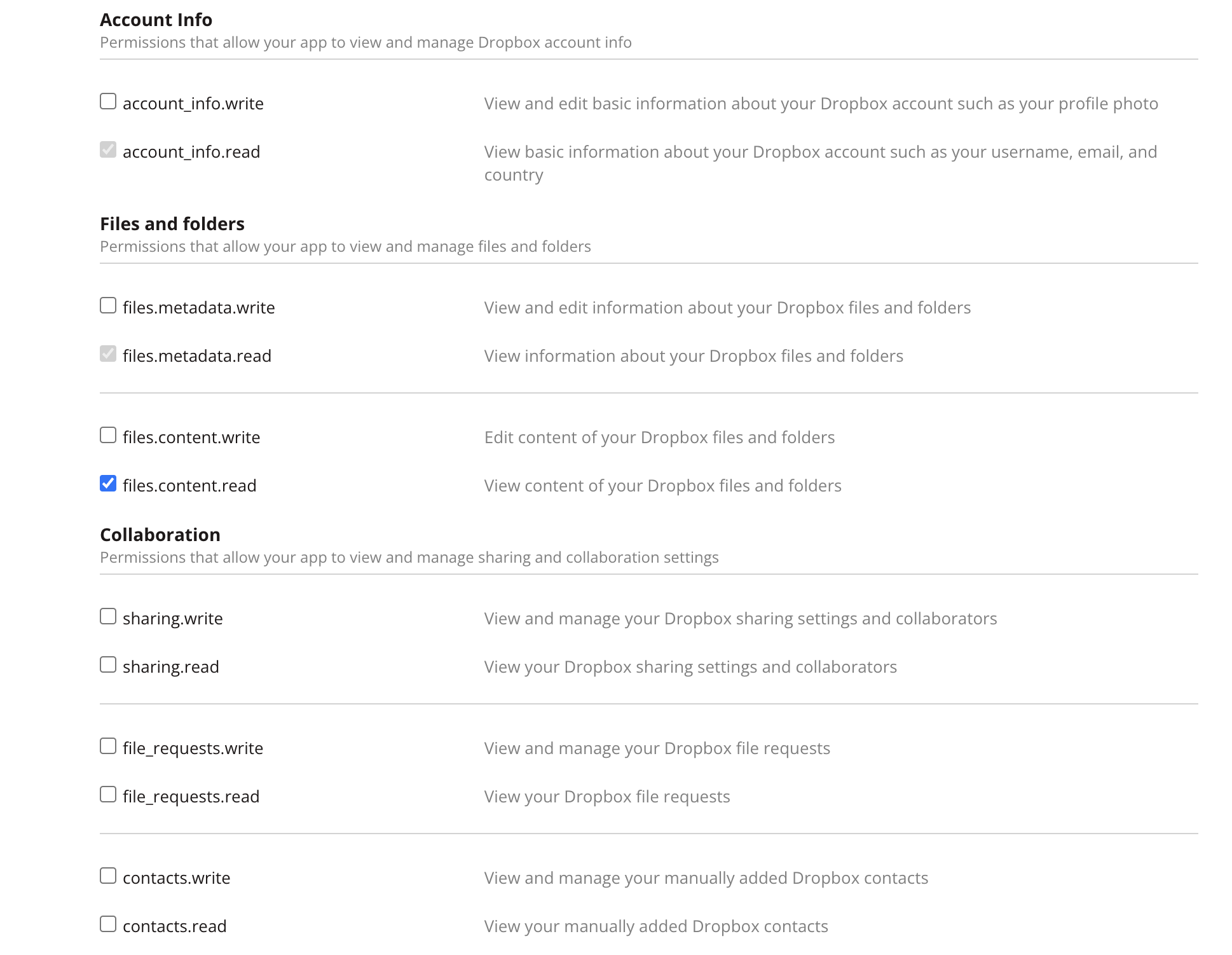Uncheck the files.content.read permission
The width and height of the screenshot is (1232, 955).
(x=108, y=484)
